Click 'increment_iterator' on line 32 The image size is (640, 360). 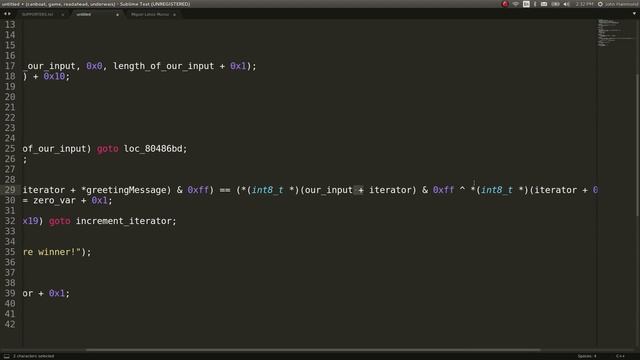123,221
